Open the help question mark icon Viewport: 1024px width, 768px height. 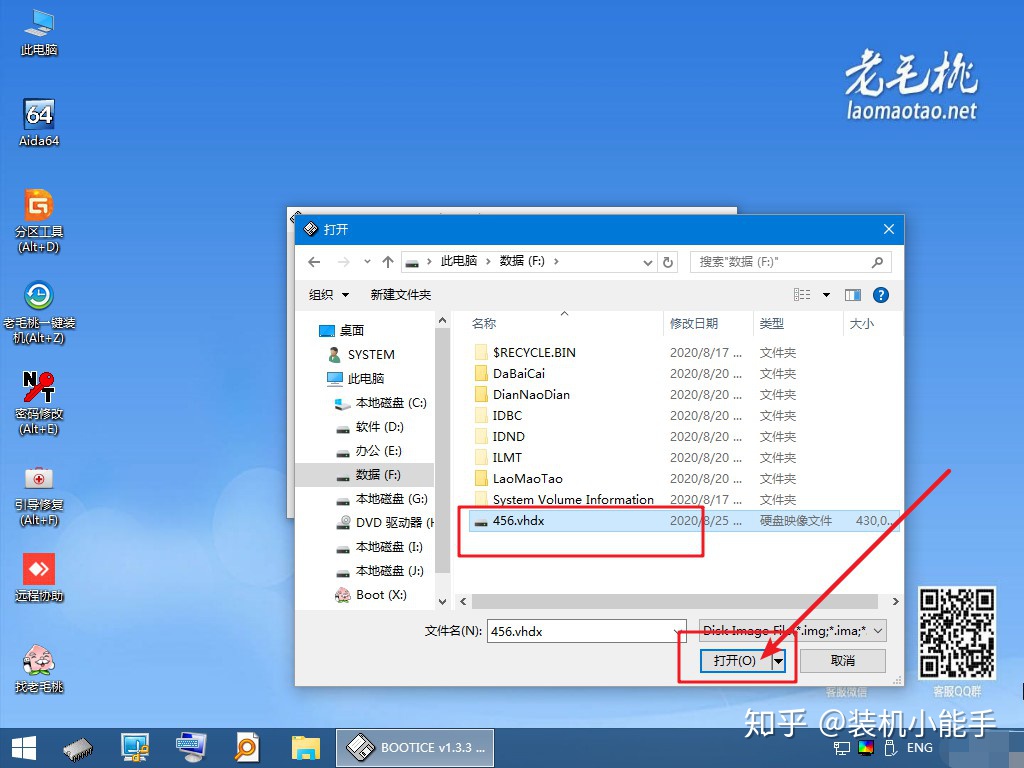click(x=880, y=295)
